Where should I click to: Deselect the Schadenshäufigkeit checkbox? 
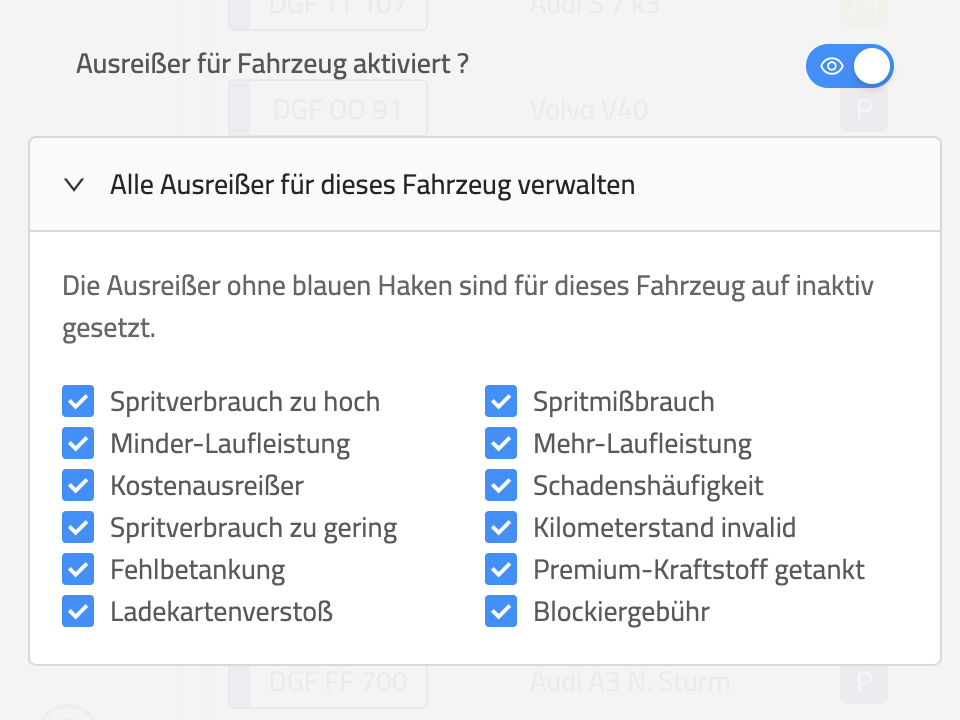click(501, 485)
